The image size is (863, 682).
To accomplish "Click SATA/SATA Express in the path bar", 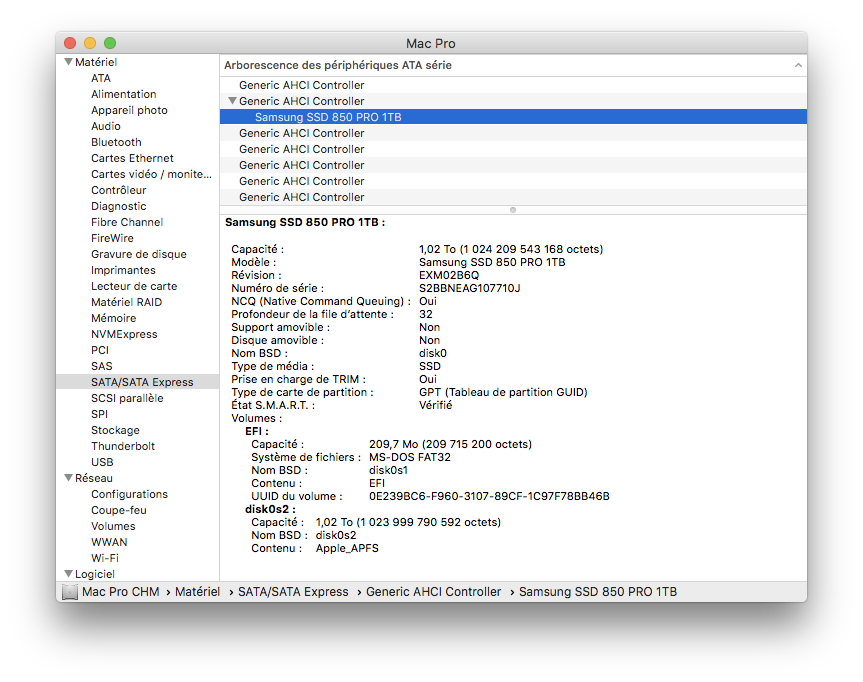I will click(293, 592).
